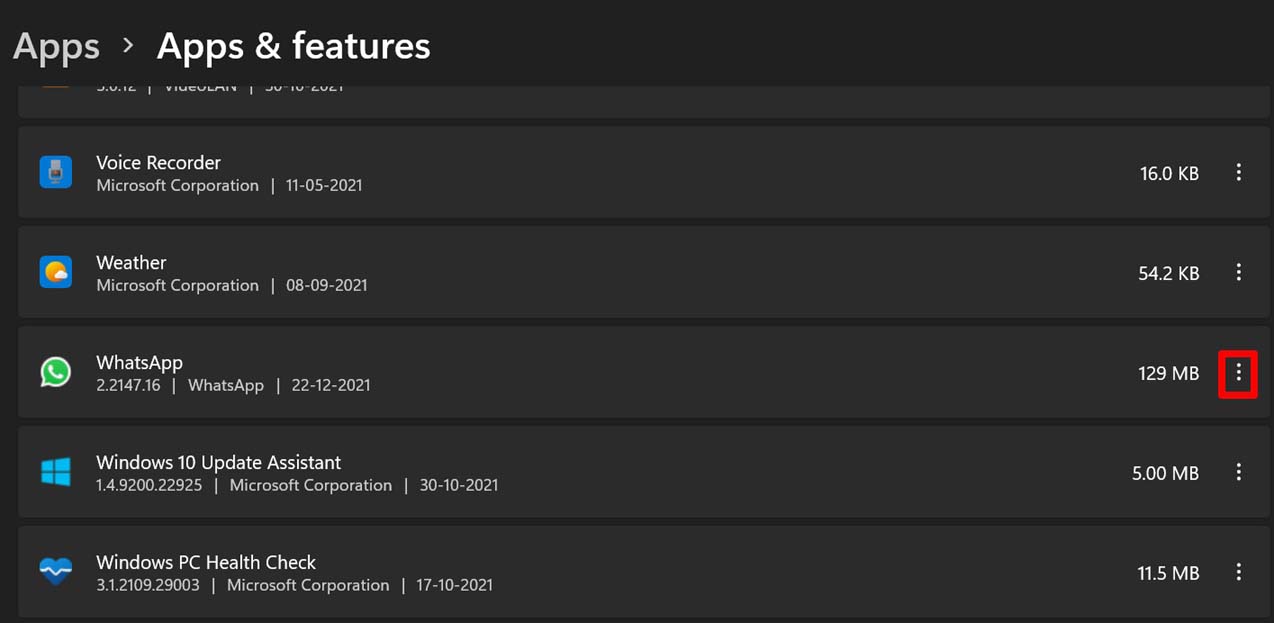Viewport: 1274px width, 623px height.
Task: Open options menu for Voice Recorder
Action: pyautogui.click(x=1239, y=172)
